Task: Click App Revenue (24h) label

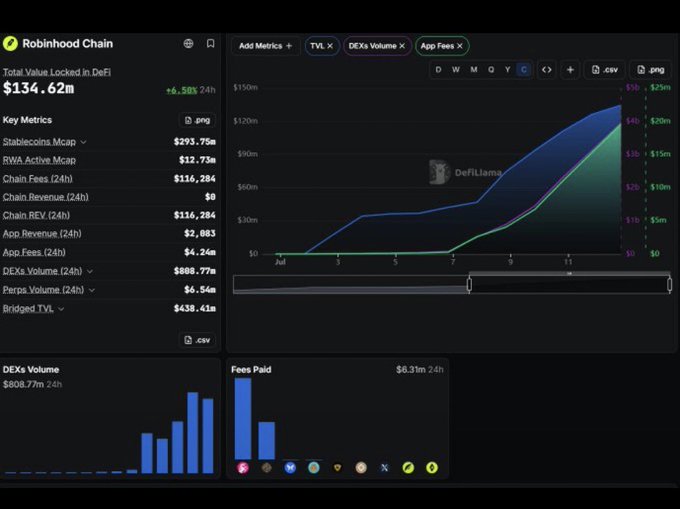Action: pyautogui.click(x=42, y=234)
